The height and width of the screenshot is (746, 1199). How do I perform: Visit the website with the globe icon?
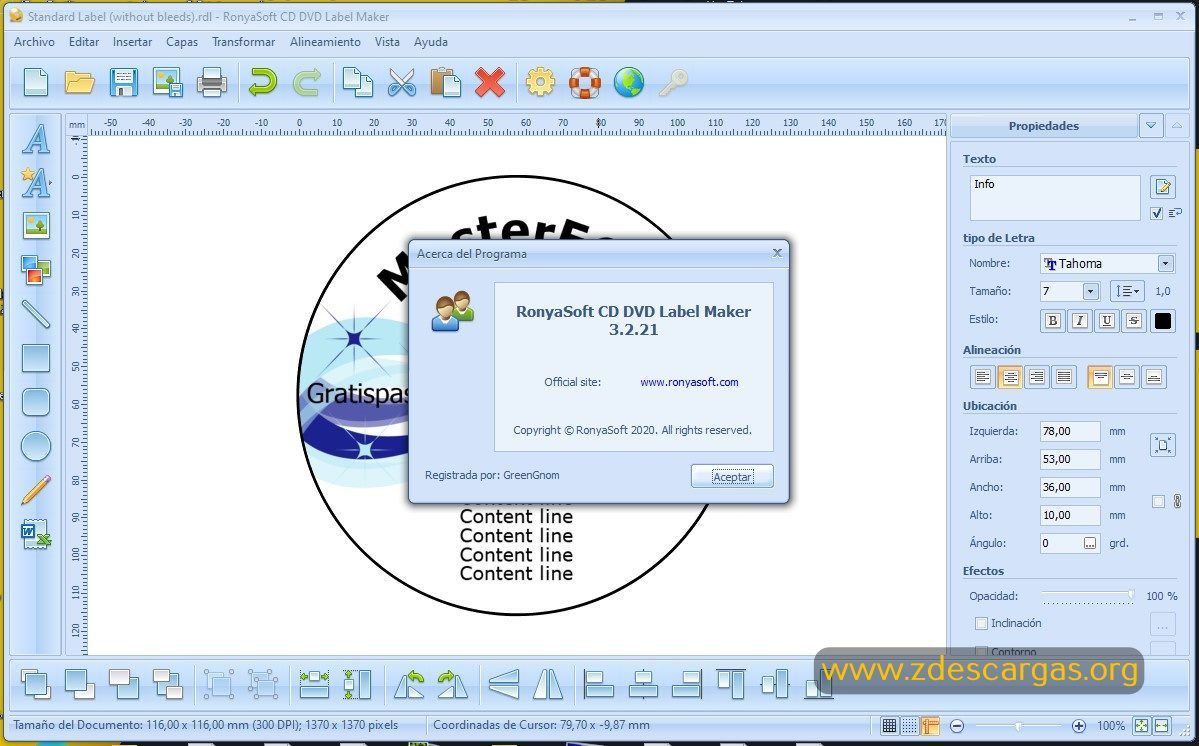click(629, 82)
